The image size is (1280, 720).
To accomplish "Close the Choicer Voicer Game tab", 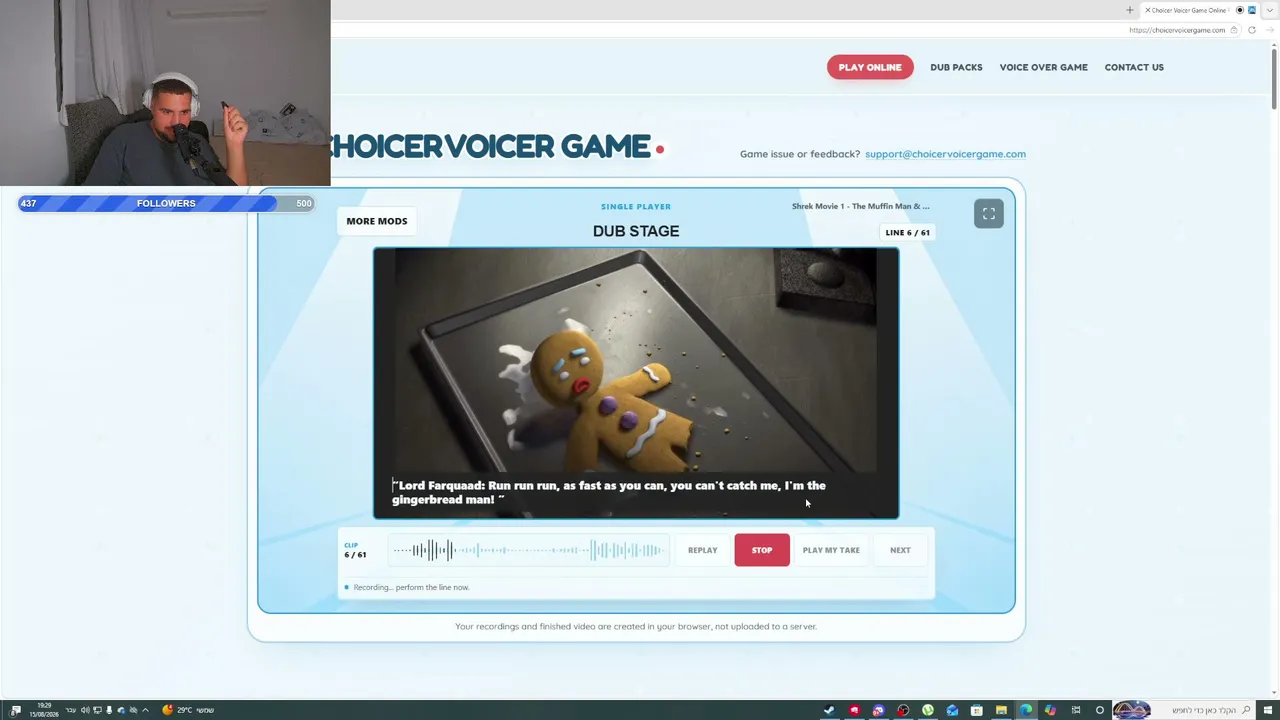I will [x=1147, y=10].
